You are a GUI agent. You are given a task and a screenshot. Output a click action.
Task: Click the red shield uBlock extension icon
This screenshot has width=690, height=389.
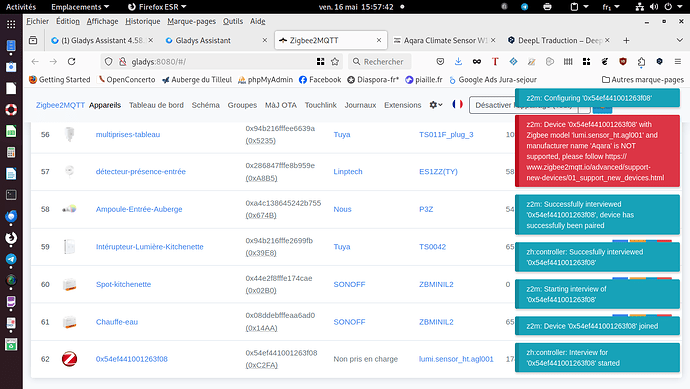(623, 62)
